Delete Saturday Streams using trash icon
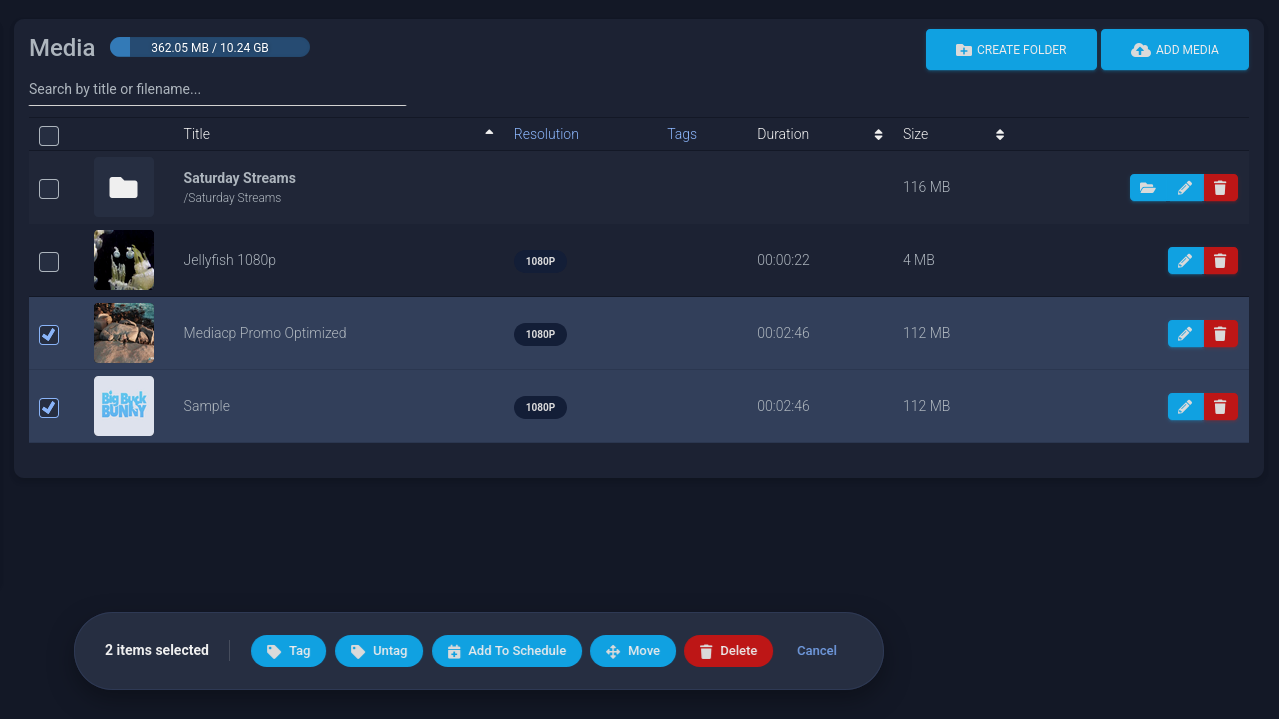Image resolution: width=1279 pixels, height=719 pixels. click(1220, 188)
